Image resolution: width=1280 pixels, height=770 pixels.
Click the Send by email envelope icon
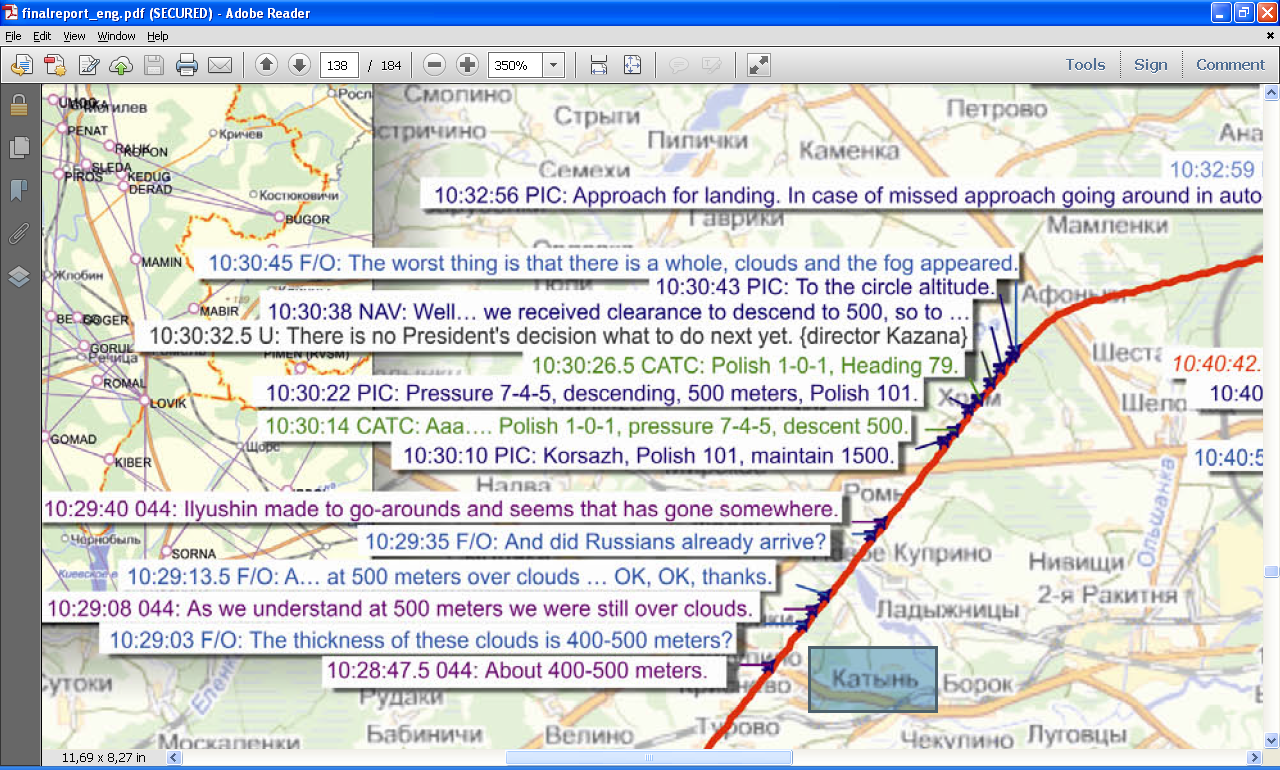220,65
